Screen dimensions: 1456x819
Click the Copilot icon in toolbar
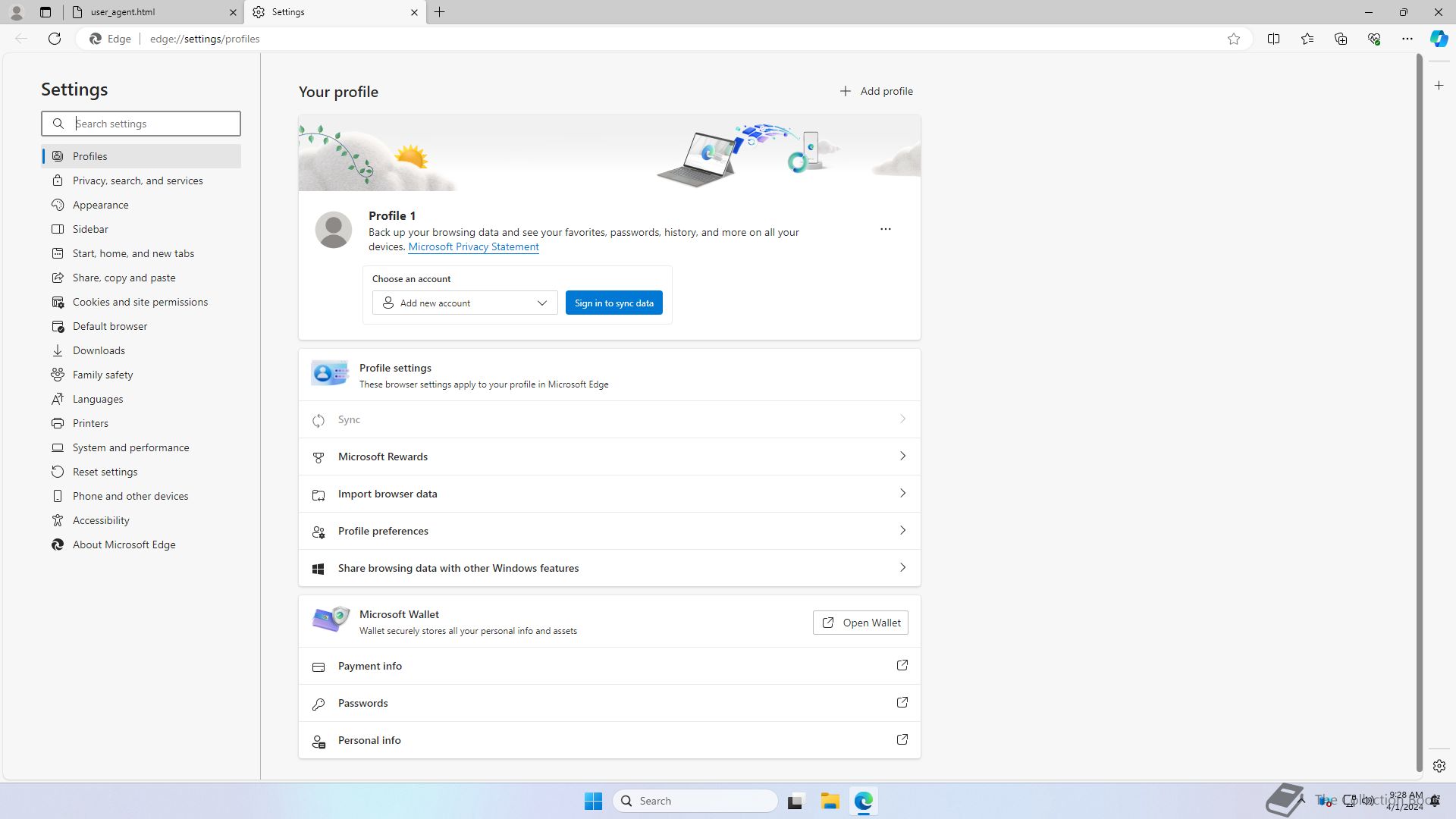(1439, 39)
